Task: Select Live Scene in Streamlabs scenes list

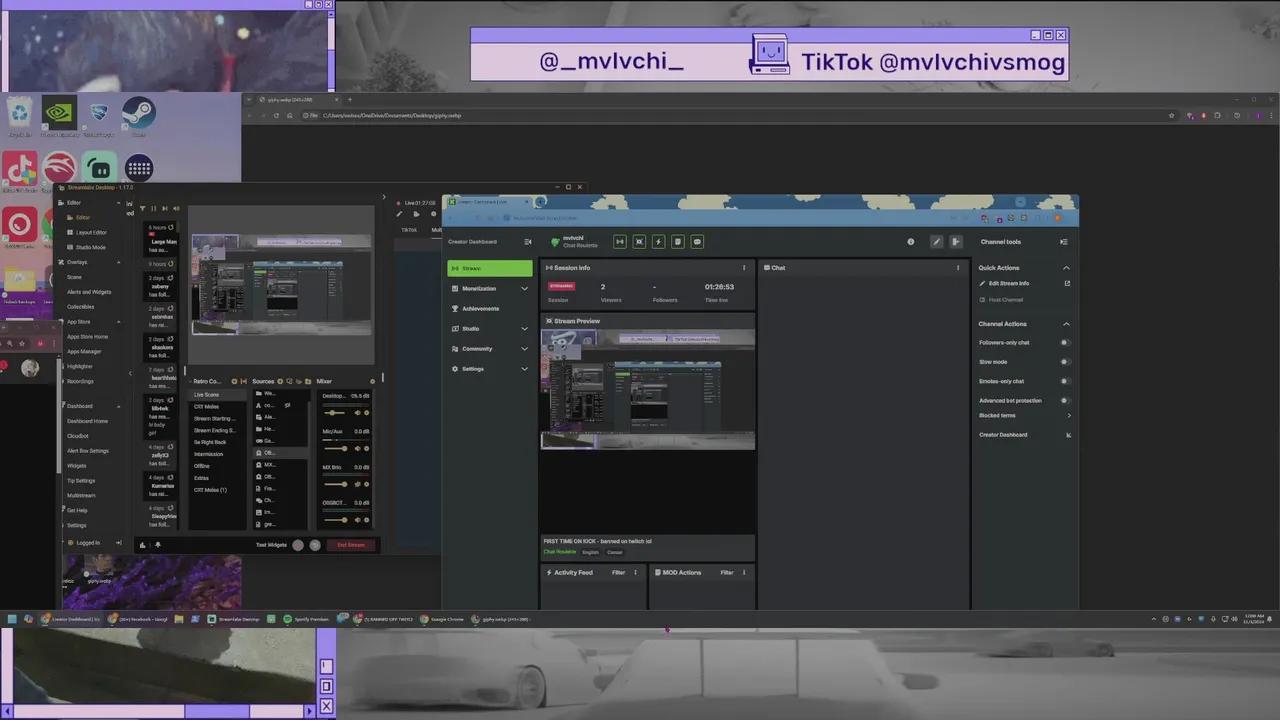Action: (218, 395)
